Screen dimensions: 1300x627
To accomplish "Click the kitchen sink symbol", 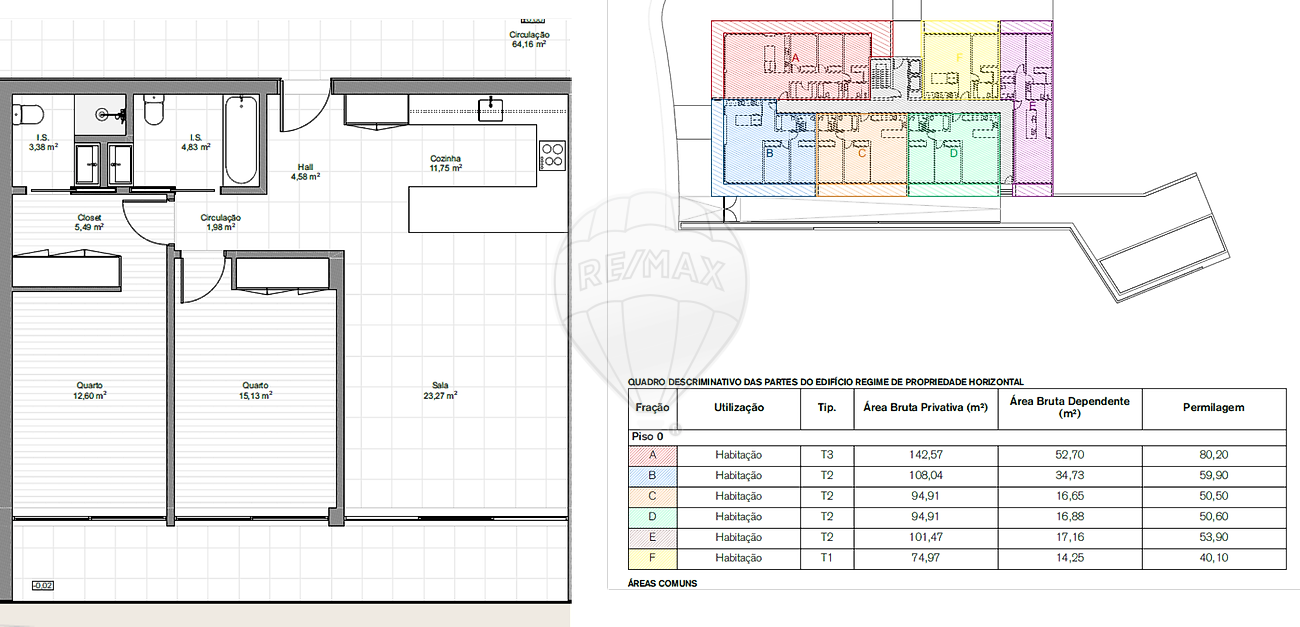I will coord(490,109).
